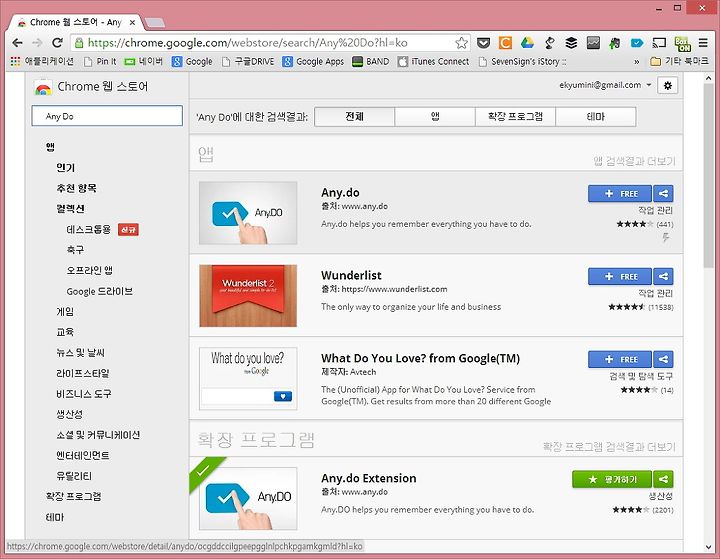Click the browser back arrow
720x559 pixels.
click(17, 43)
